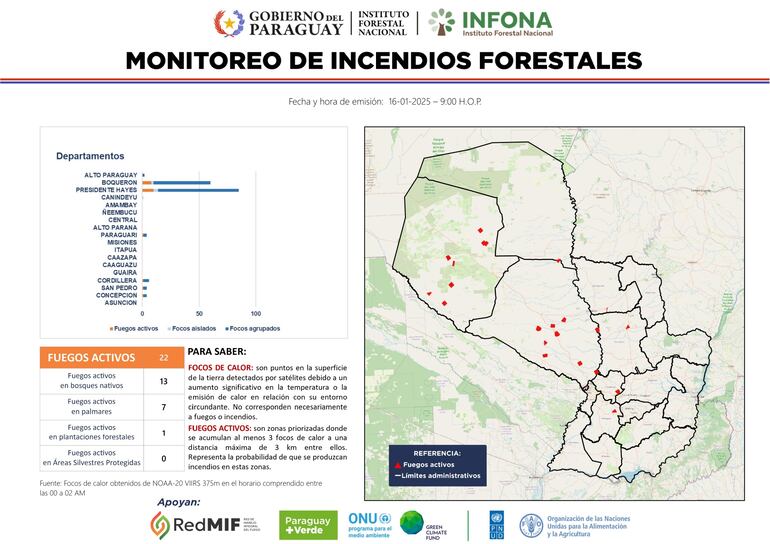Click the Gobierno del Paraguay emblem
Screen dimensions: 770x544
(x=228, y=23)
